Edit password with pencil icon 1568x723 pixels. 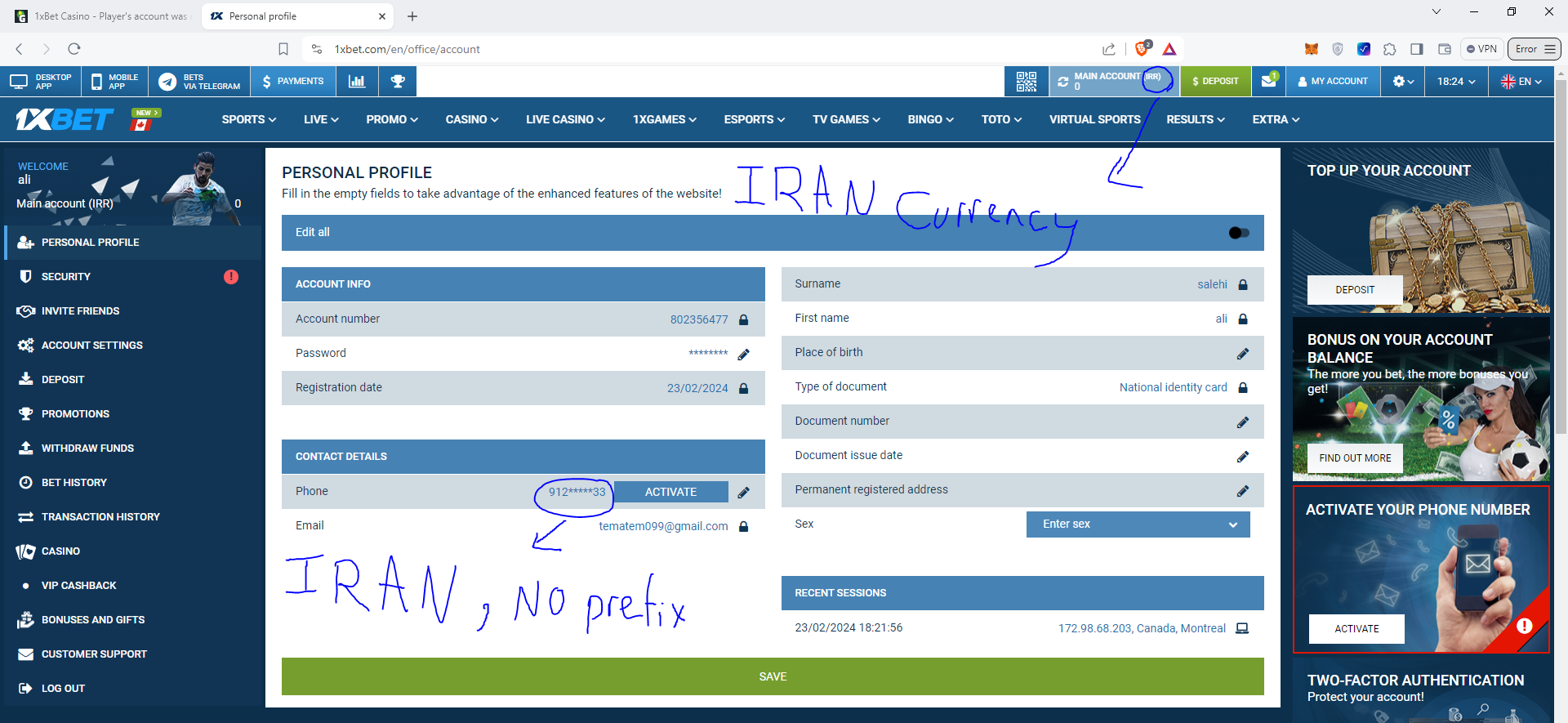pyautogui.click(x=743, y=354)
